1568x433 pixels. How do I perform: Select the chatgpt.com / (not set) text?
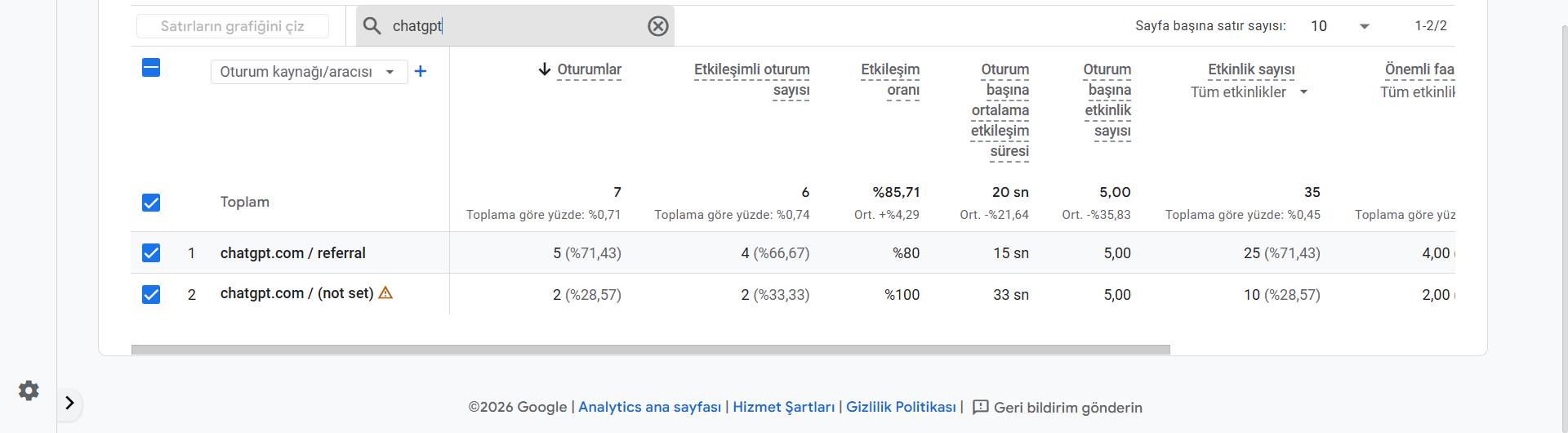pyautogui.click(x=297, y=293)
